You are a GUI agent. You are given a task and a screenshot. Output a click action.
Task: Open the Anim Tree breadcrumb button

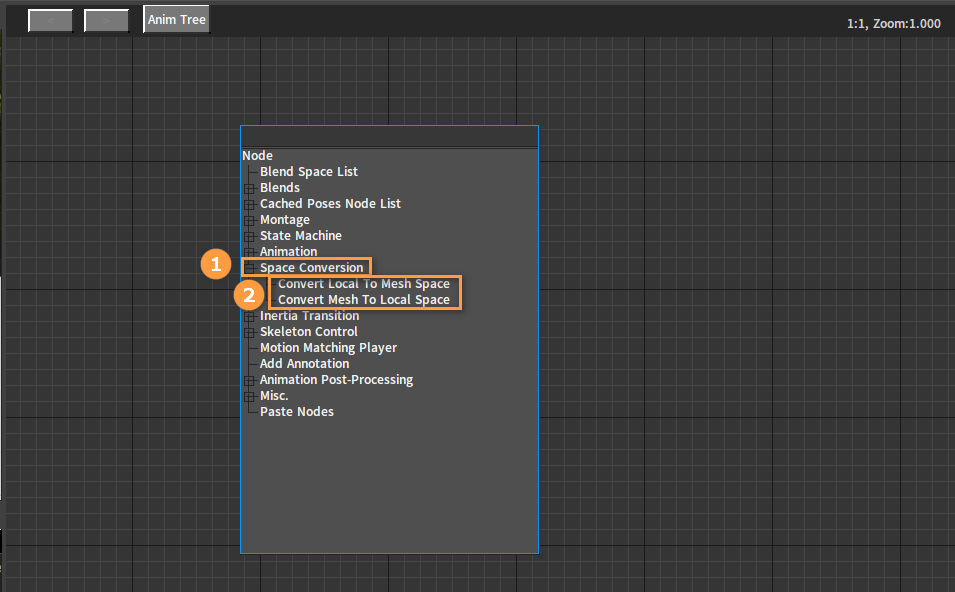click(177, 19)
